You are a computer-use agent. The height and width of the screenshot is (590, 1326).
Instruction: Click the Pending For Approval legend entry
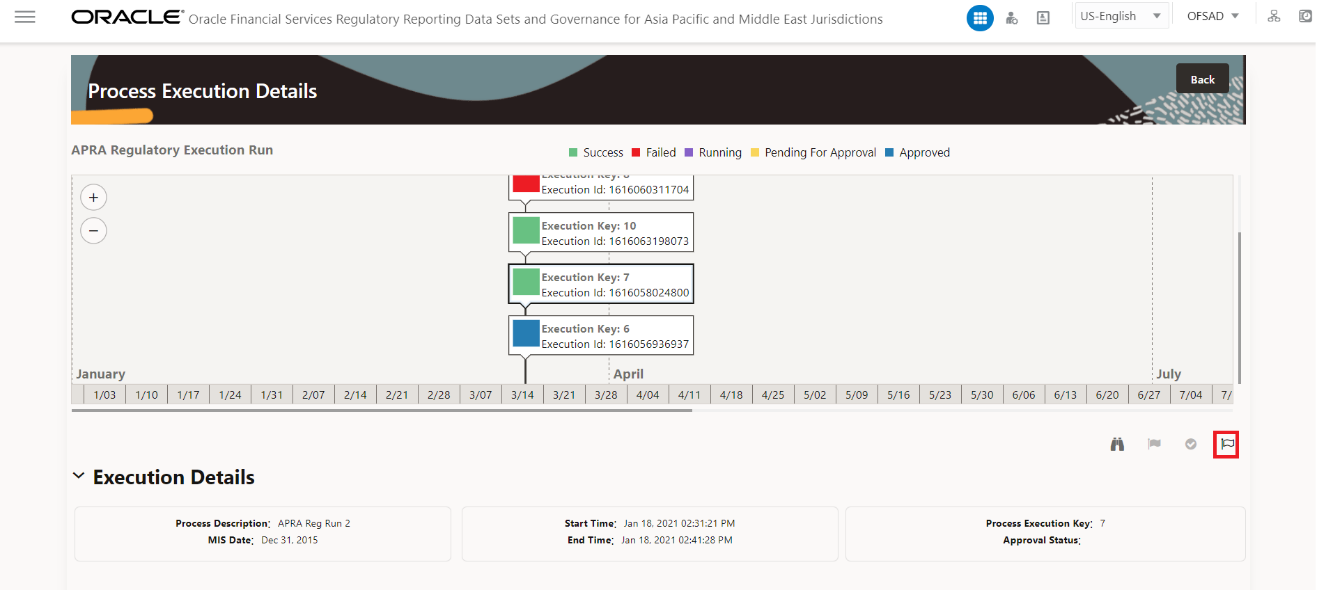(813, 153)
